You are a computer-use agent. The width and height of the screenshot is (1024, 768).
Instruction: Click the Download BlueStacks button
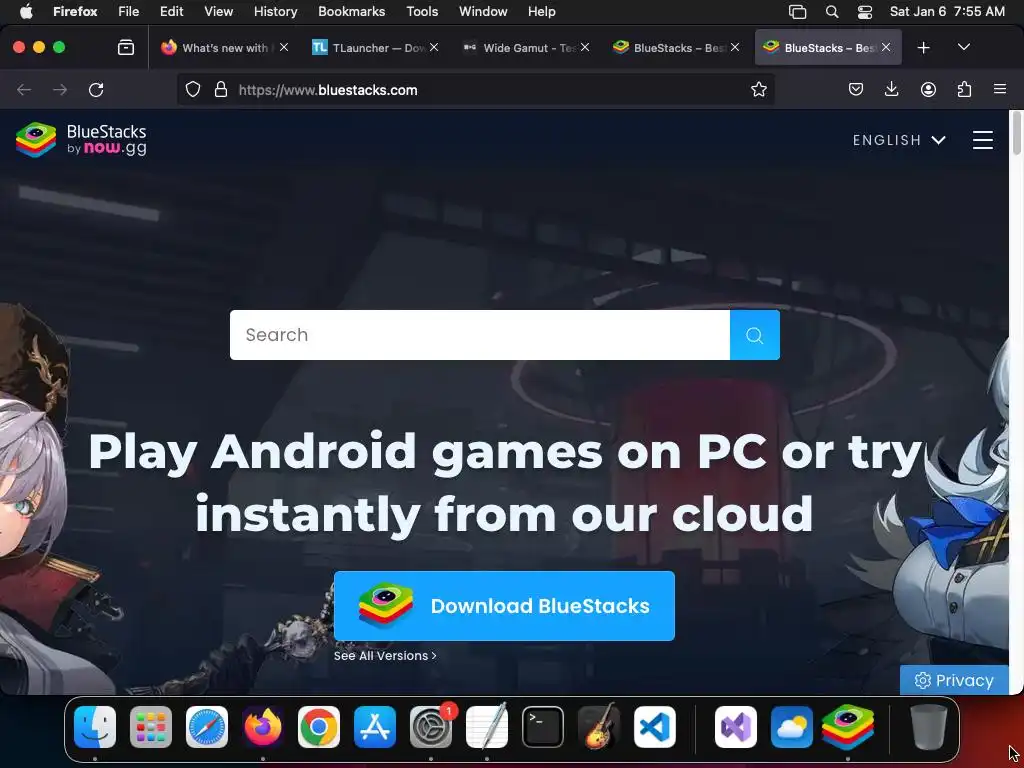(504, 606)
